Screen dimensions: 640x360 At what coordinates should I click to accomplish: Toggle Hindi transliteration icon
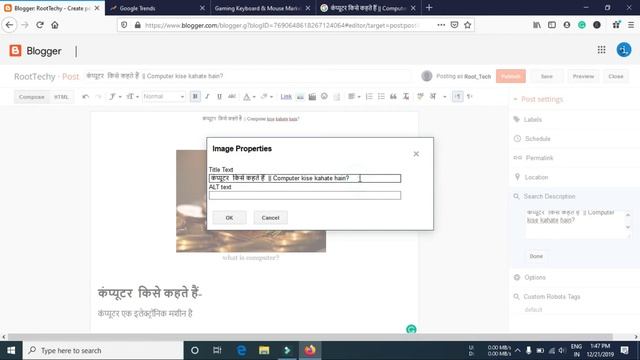click(x=433, y=97)
